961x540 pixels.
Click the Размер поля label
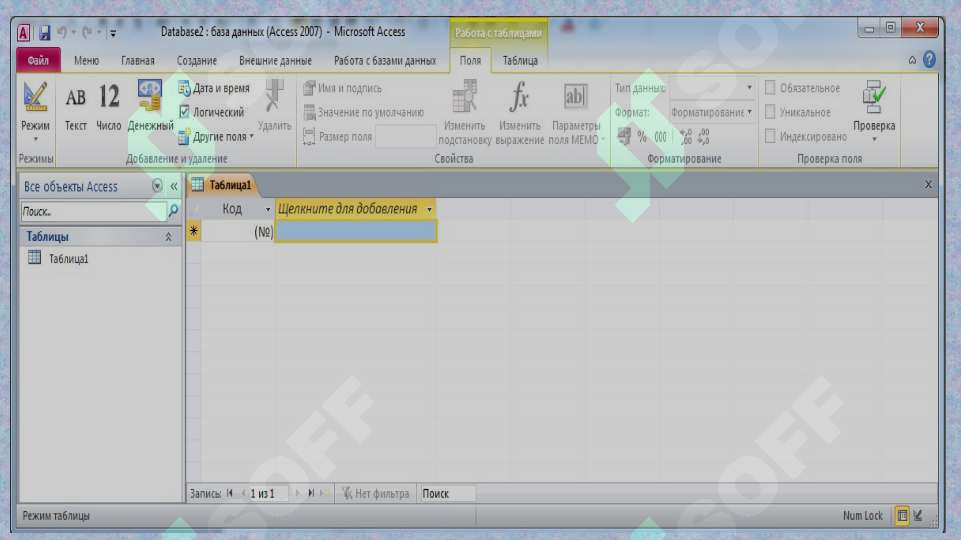coord(345,137)
